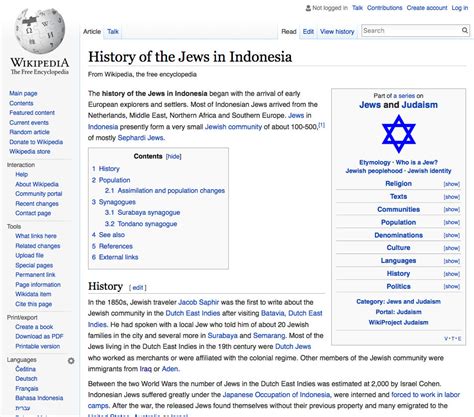Screen dimensions: 474x417
Task: Show the History section in series box
Action: (452, 274)
